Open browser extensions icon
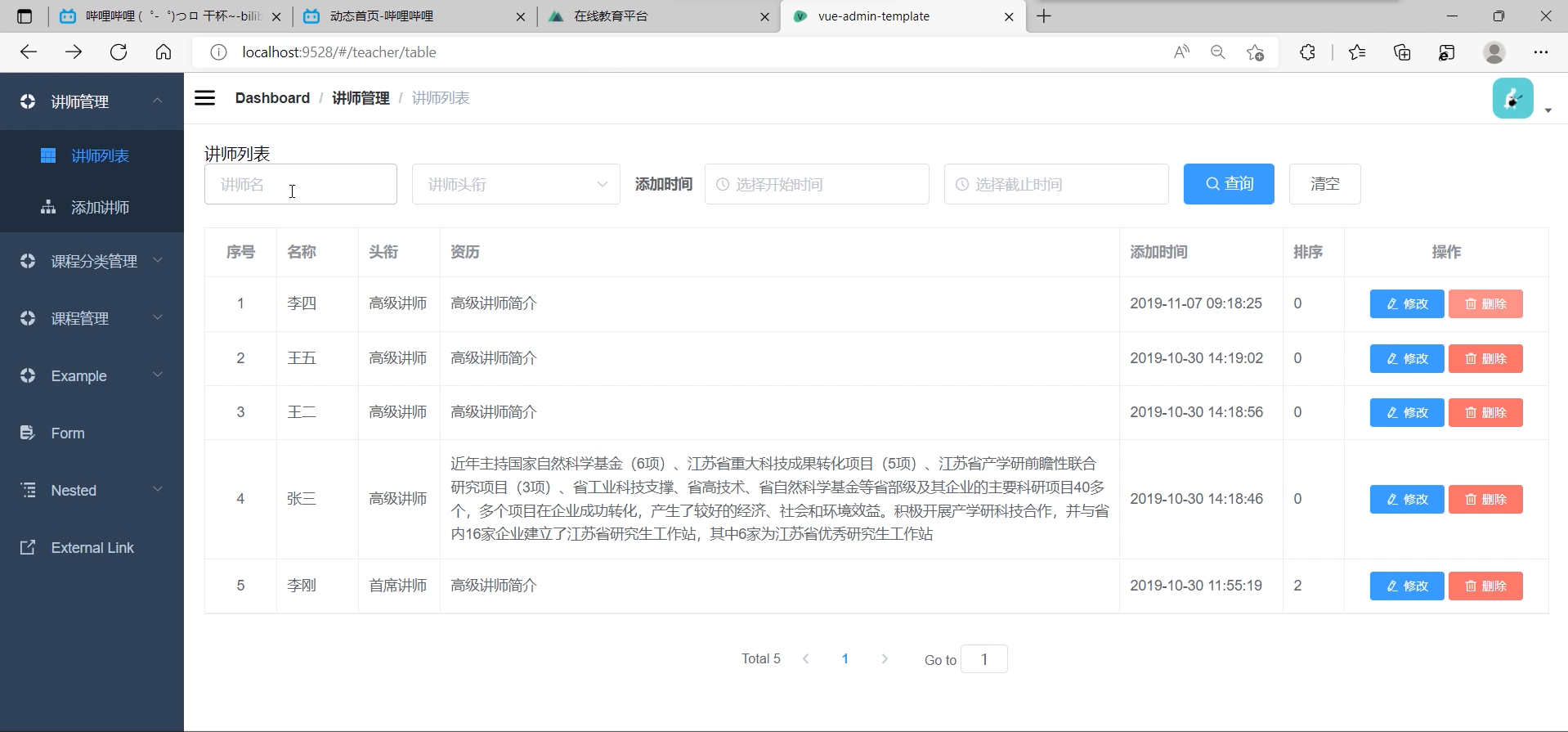The image size is (1568, 732). pos(1307,52)
